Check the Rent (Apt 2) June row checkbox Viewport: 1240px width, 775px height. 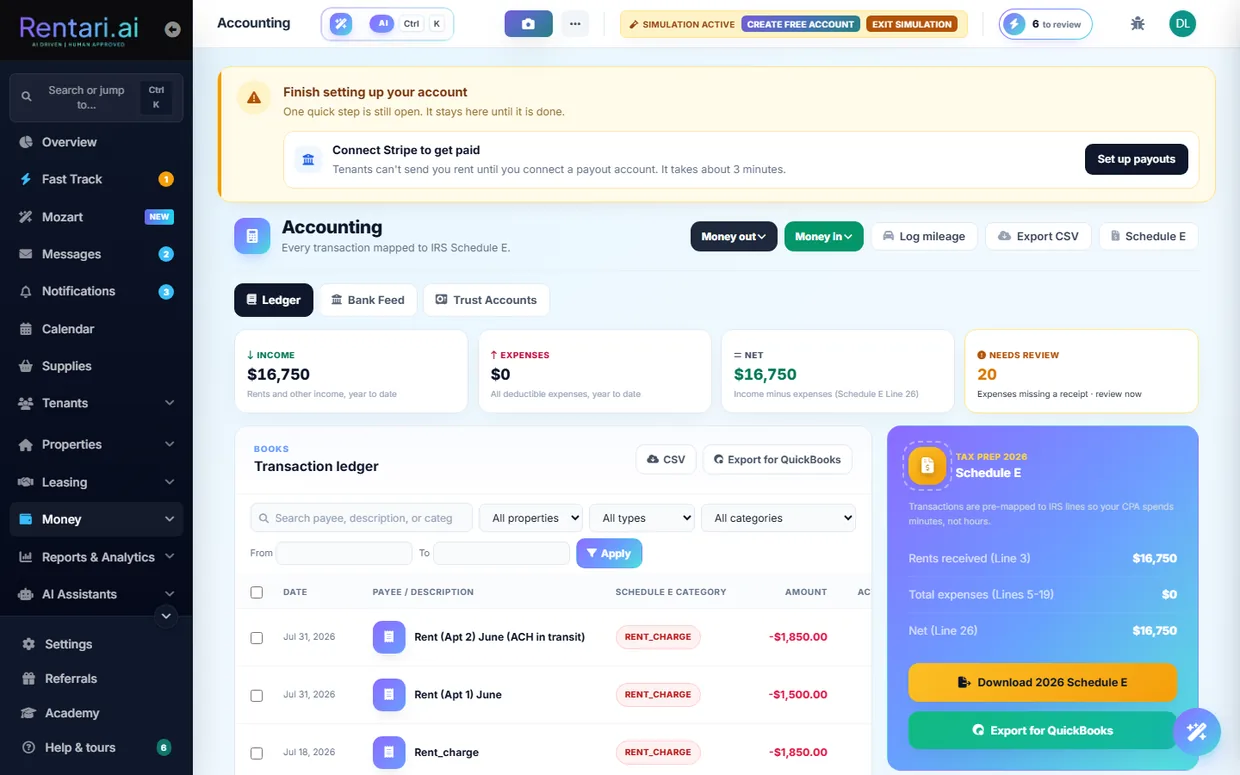click(x=256, y=638)
